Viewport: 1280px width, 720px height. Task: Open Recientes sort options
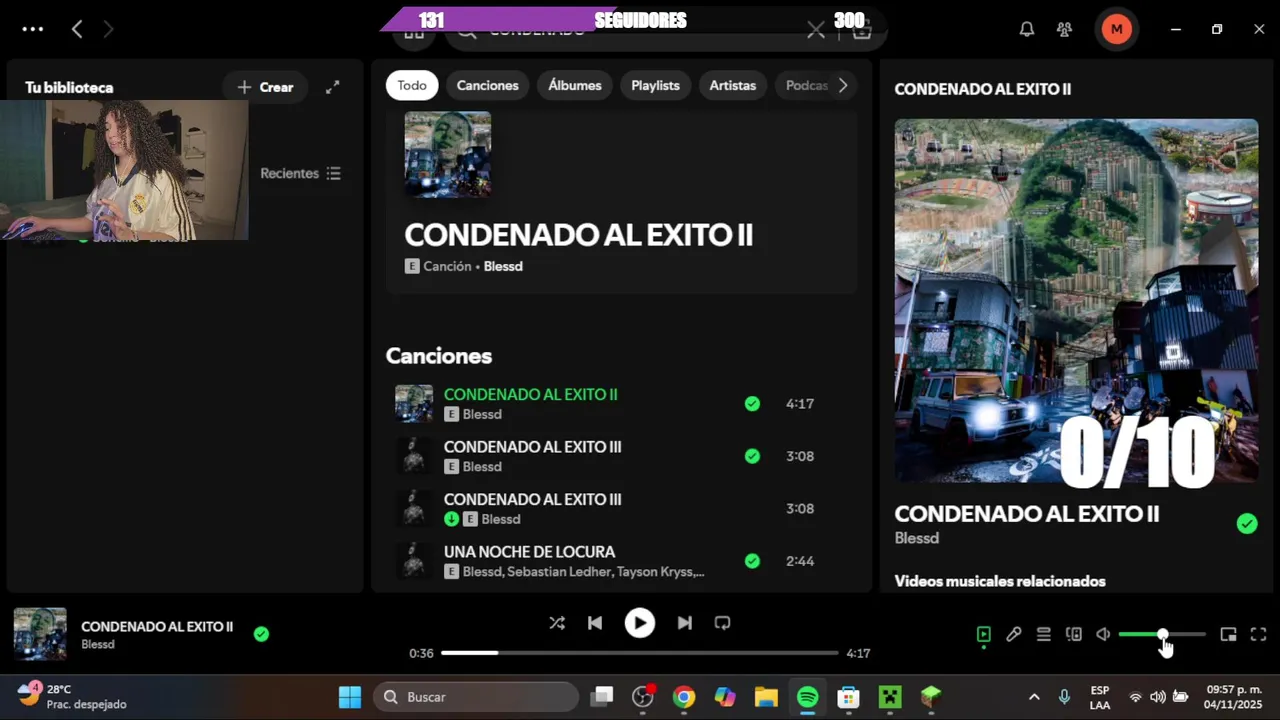click(301, 173)
